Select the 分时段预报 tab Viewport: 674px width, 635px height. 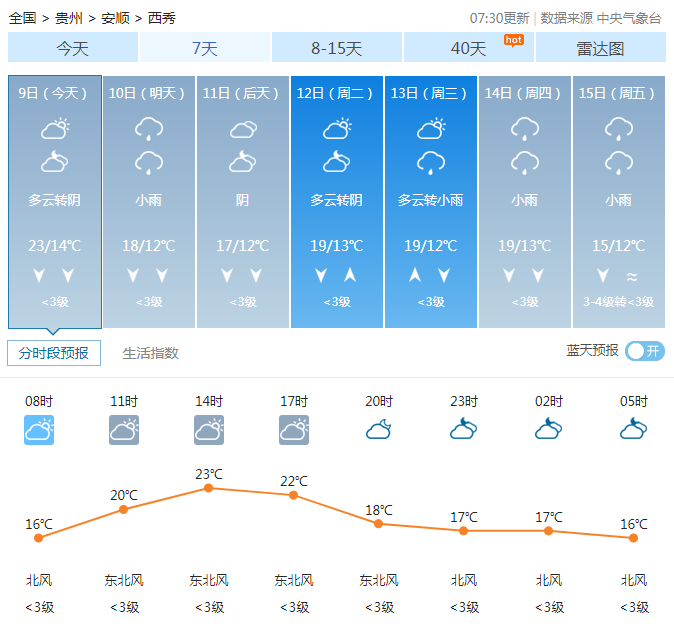(x=54, y=353)
